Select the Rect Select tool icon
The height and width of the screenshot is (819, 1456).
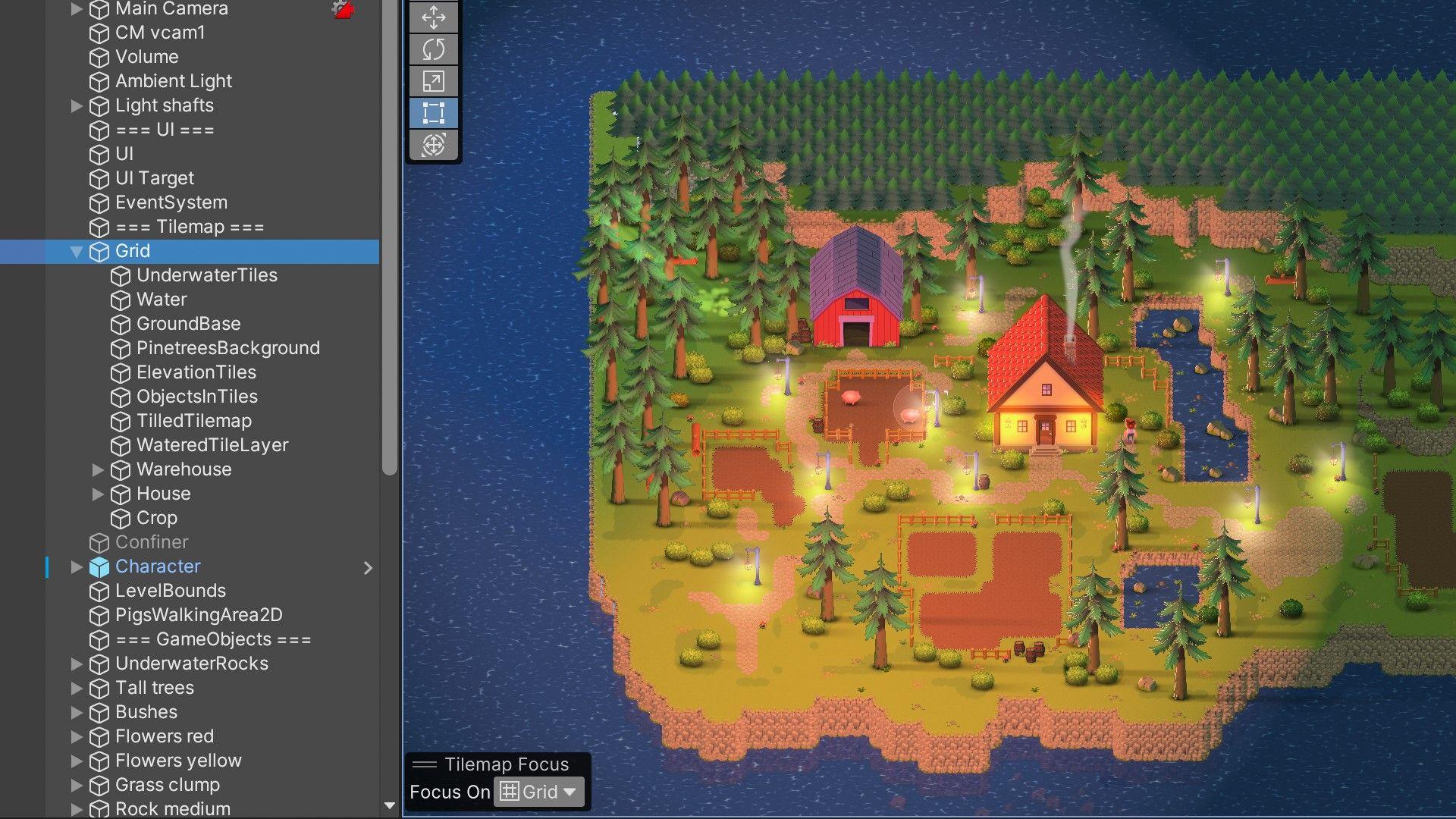[434, 112]
